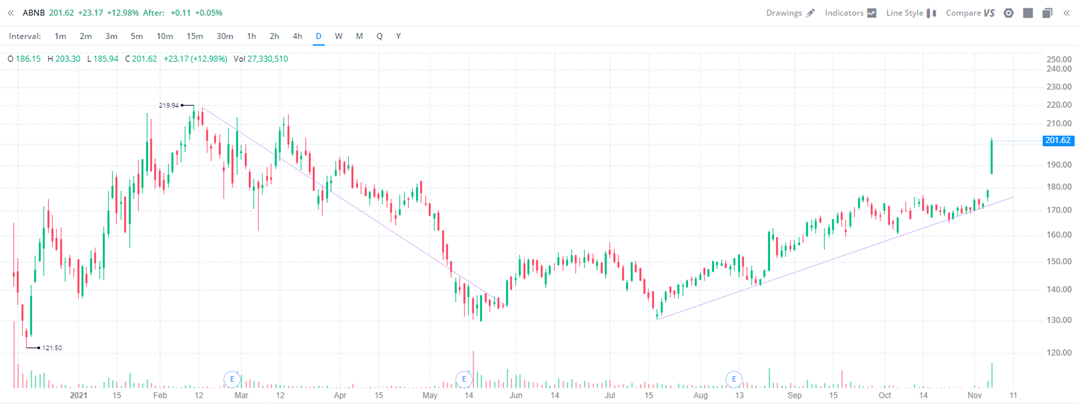
Task: Select the quarterly Q interval
Action: click(x=380, y=36)
